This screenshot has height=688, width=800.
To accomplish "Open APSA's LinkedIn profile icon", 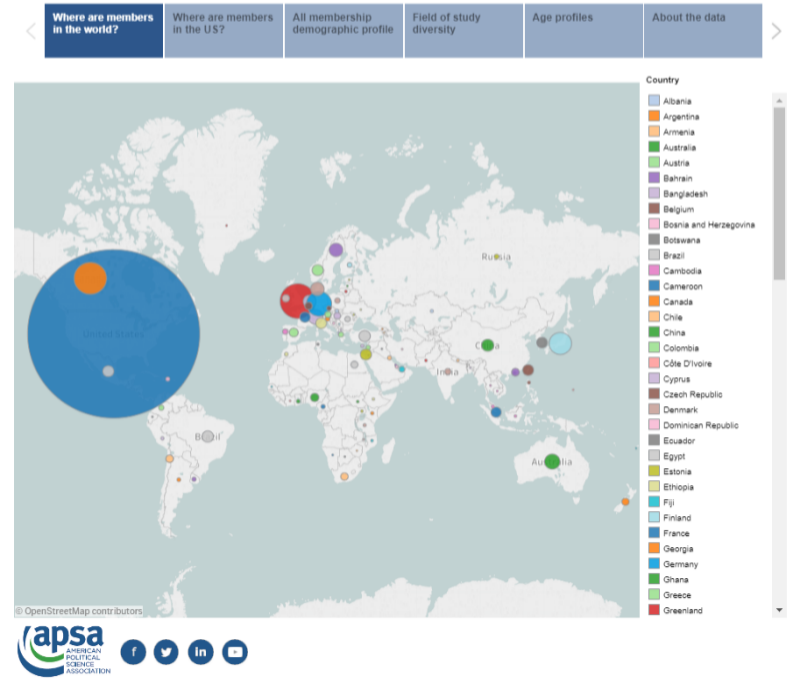I will (200, 650).
